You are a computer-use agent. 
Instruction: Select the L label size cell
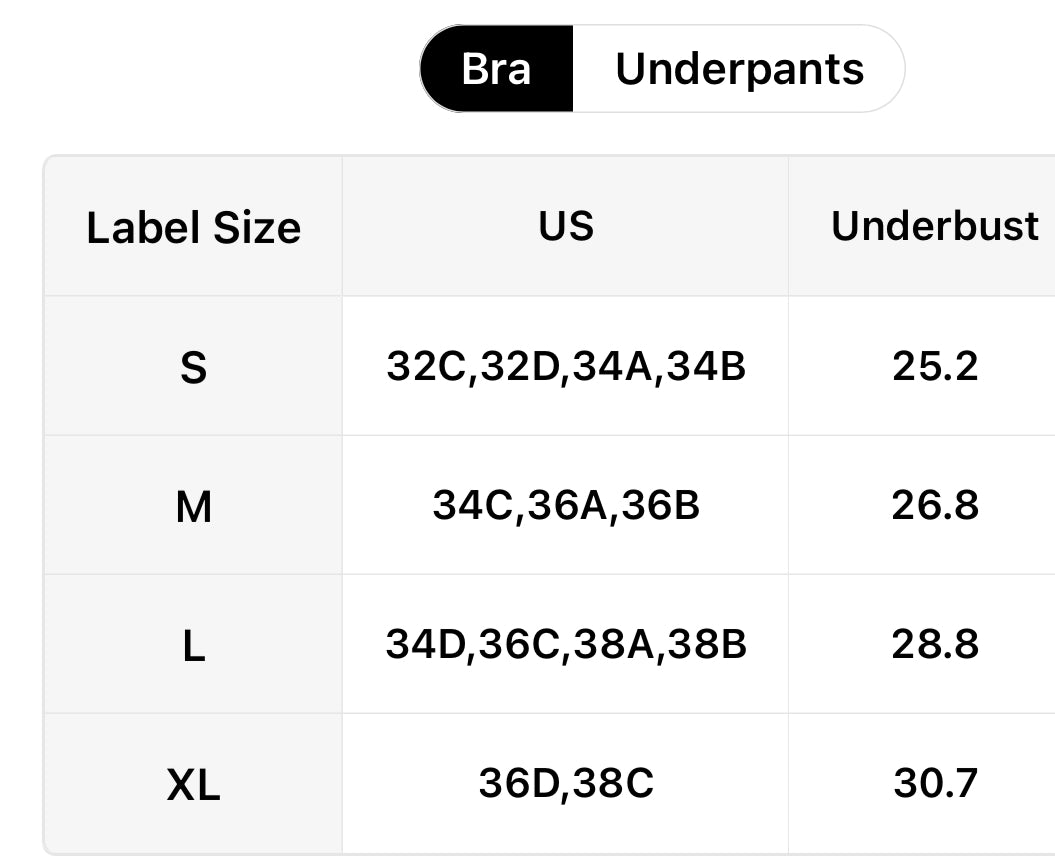(193, 646)
